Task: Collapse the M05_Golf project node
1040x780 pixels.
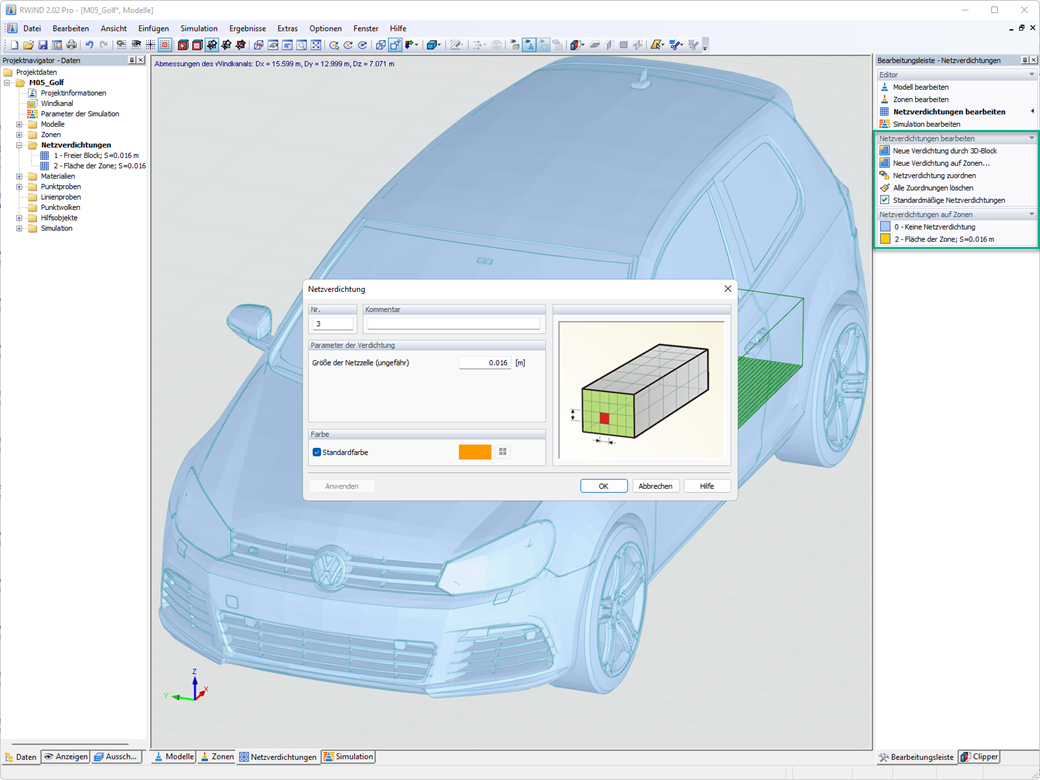Action: click(x=7, y=83)
